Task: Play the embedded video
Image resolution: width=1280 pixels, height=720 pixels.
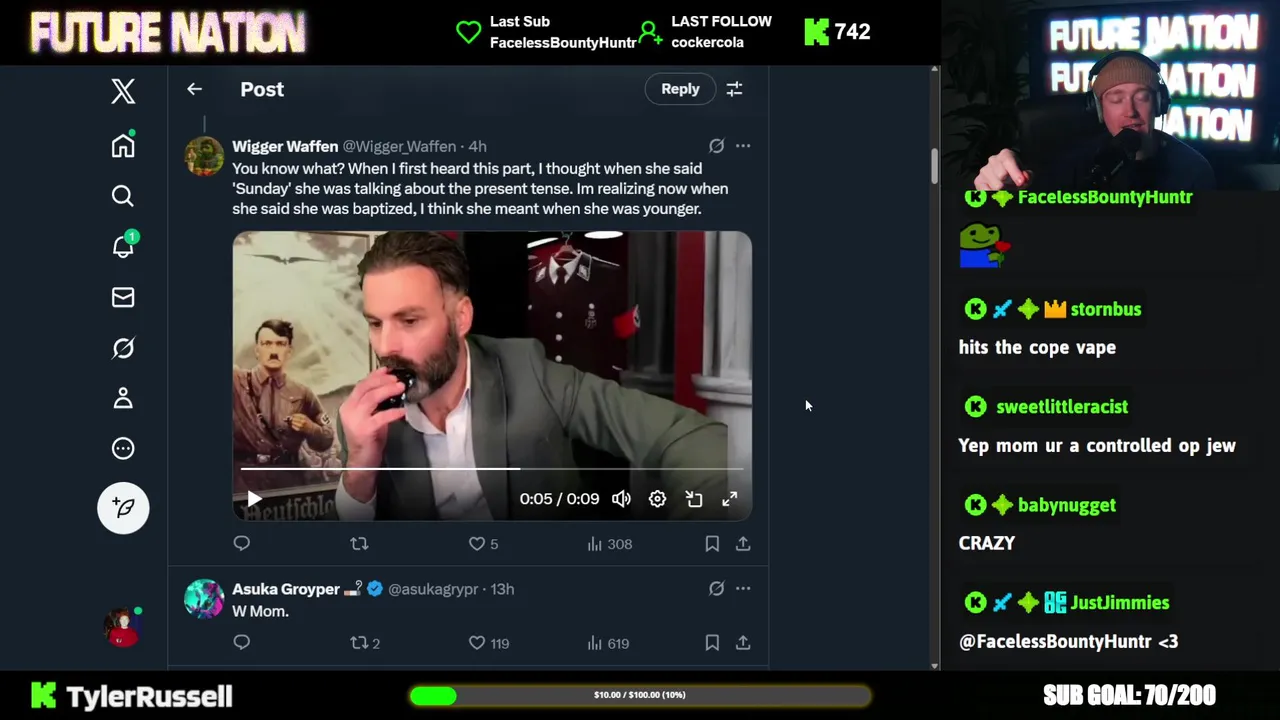Action: pyautogui.click(x=254, y=499)
